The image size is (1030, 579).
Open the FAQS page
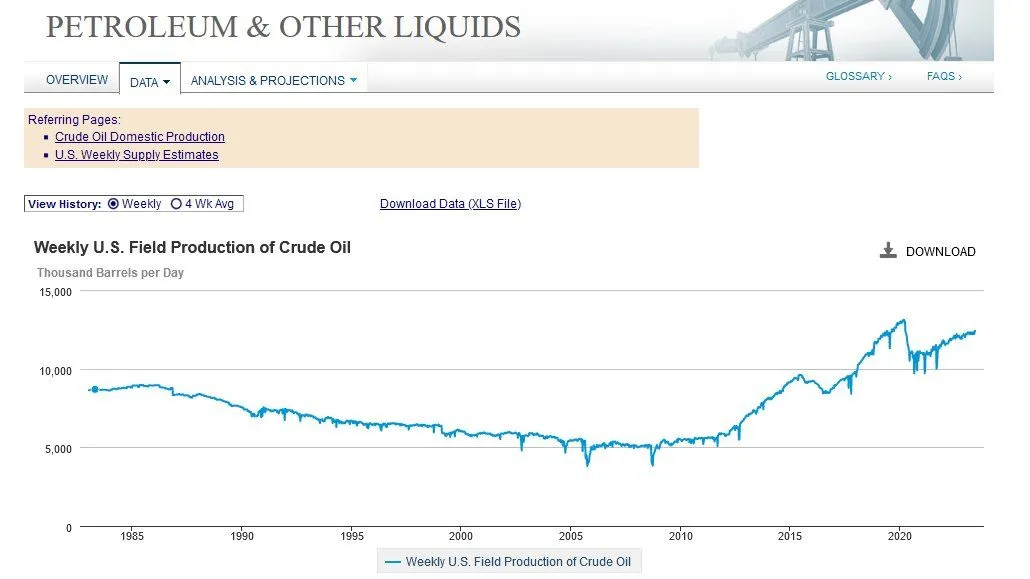942,75
